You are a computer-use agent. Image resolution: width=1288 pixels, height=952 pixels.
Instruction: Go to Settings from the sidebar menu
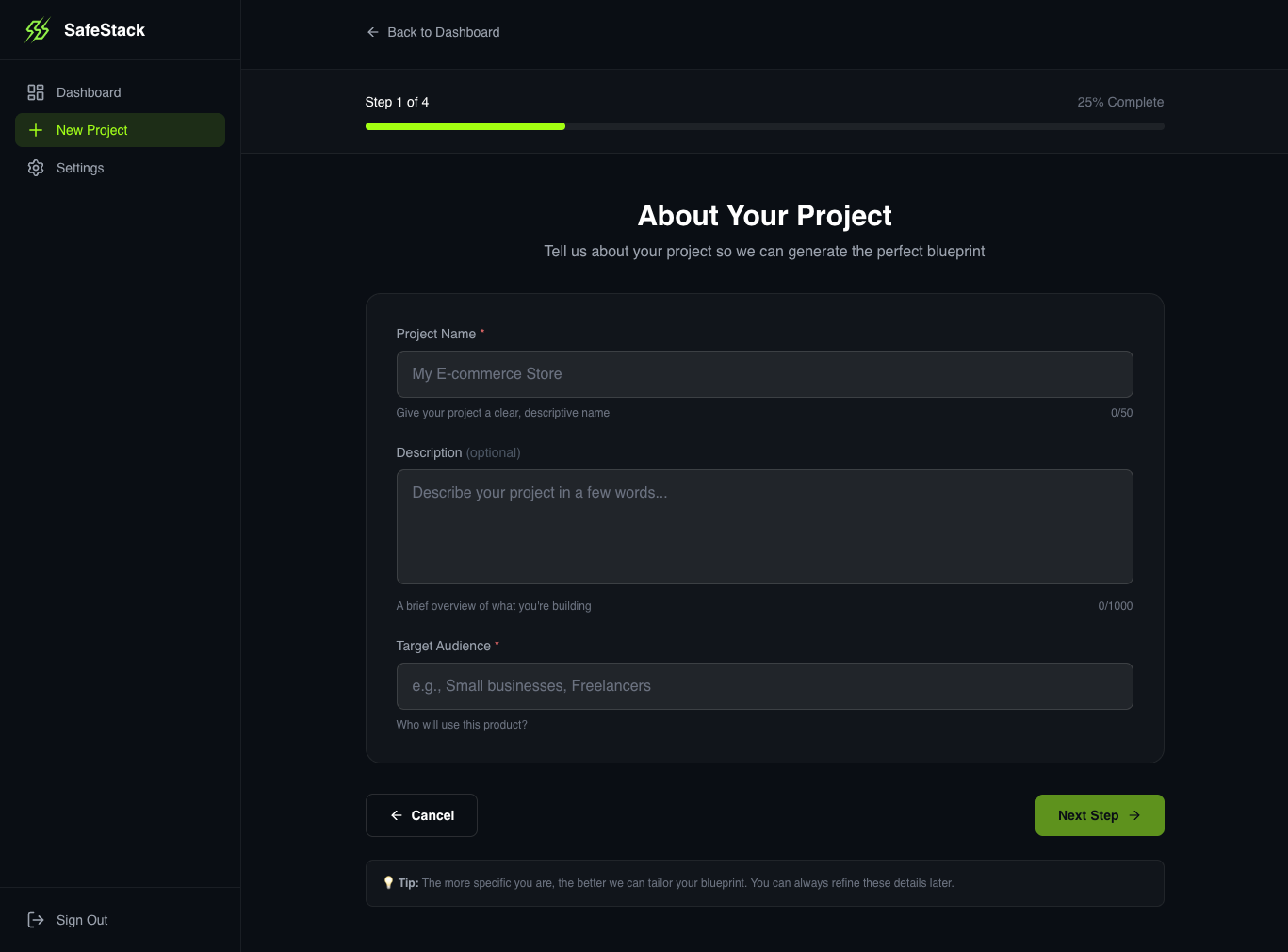coord(80,168)
